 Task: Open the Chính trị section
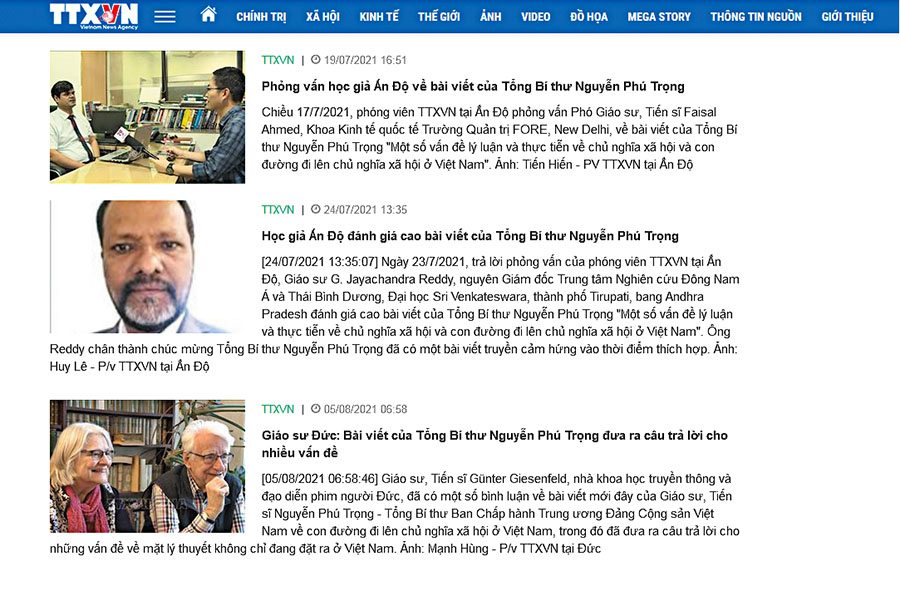point(261,17)
